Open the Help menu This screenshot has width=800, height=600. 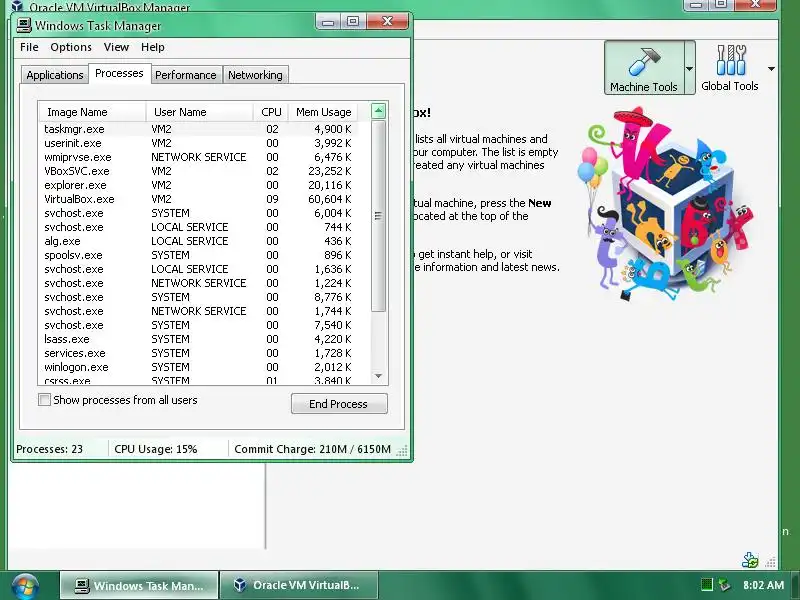[x=153, y=47]
